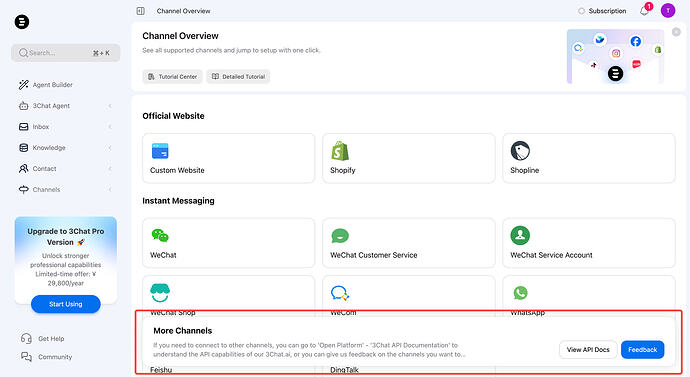
Task: Open the user avatar menu
Action: point(668,11)
